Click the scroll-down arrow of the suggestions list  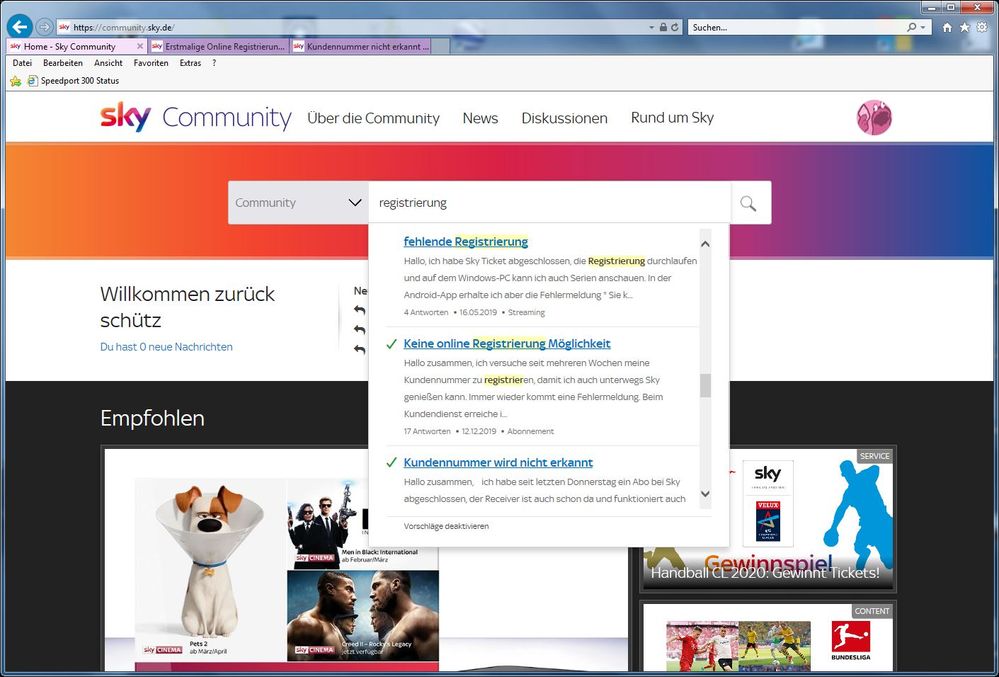click(705, 494)
